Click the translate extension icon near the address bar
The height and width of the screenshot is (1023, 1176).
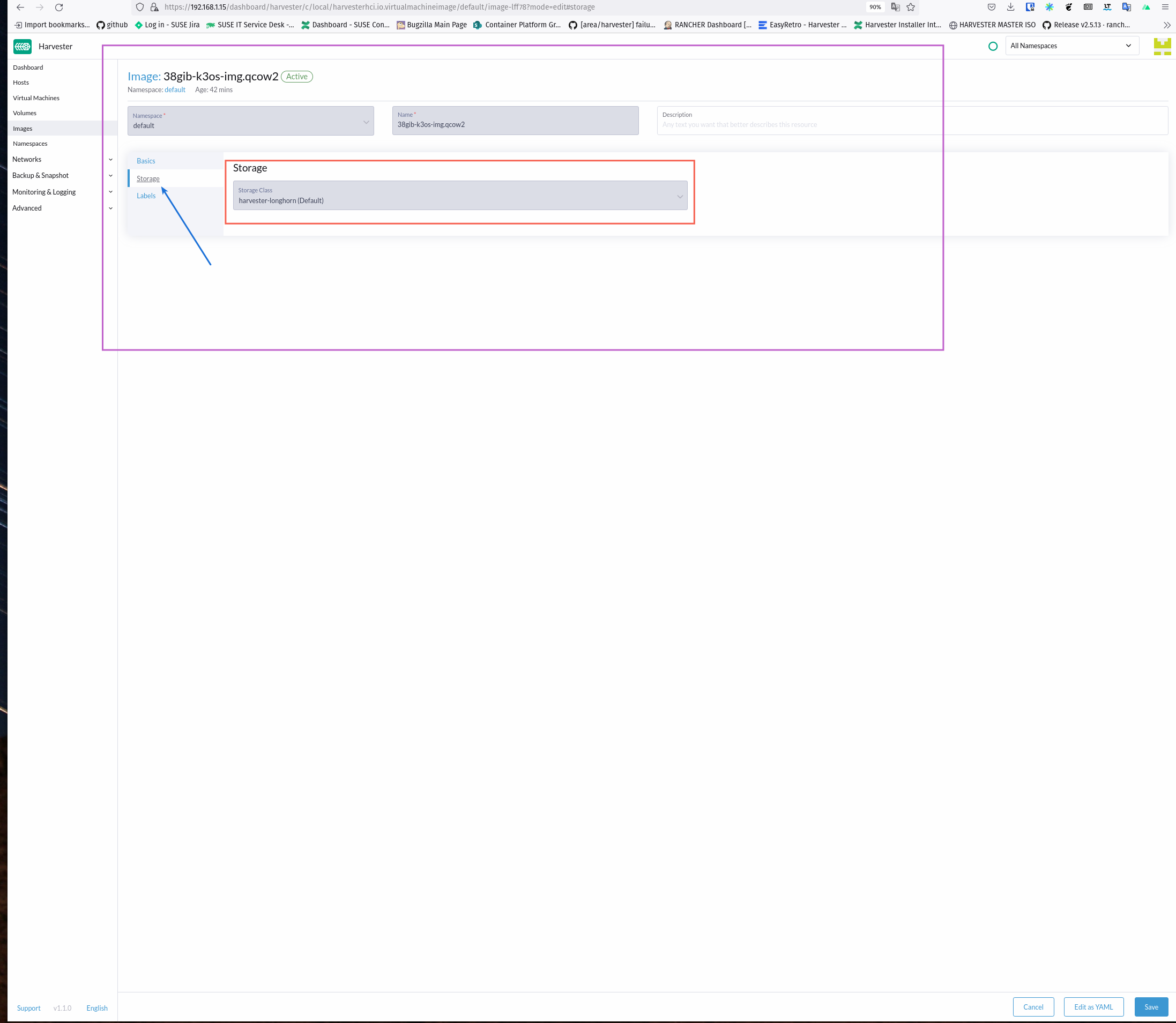[895, 7]
